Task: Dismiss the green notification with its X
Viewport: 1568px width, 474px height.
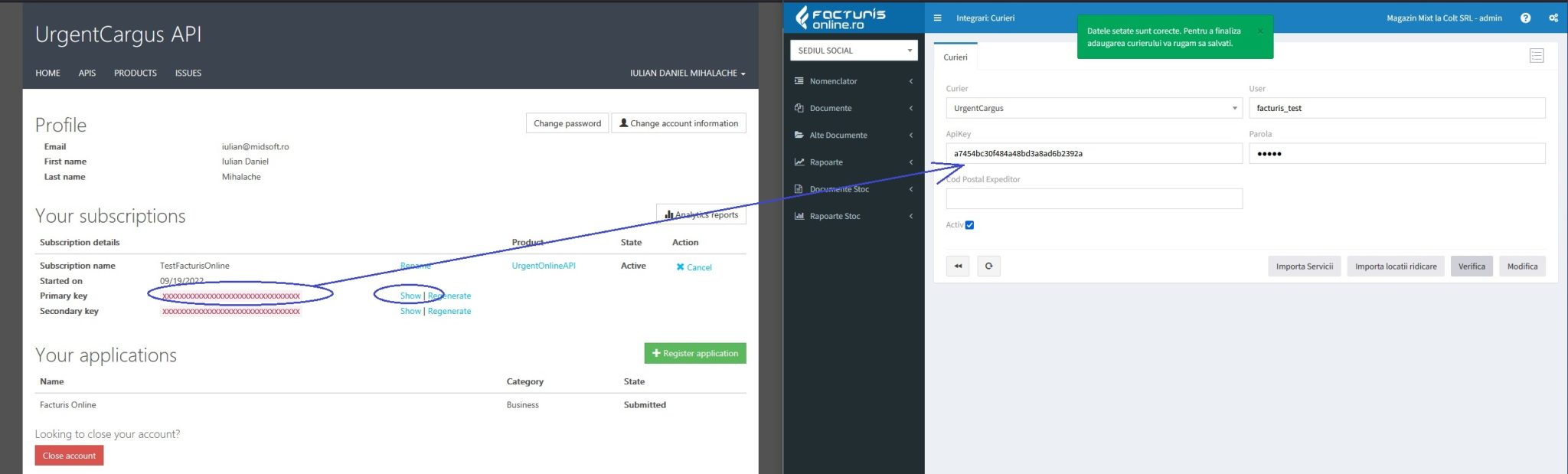Action: pos(1260,31)
